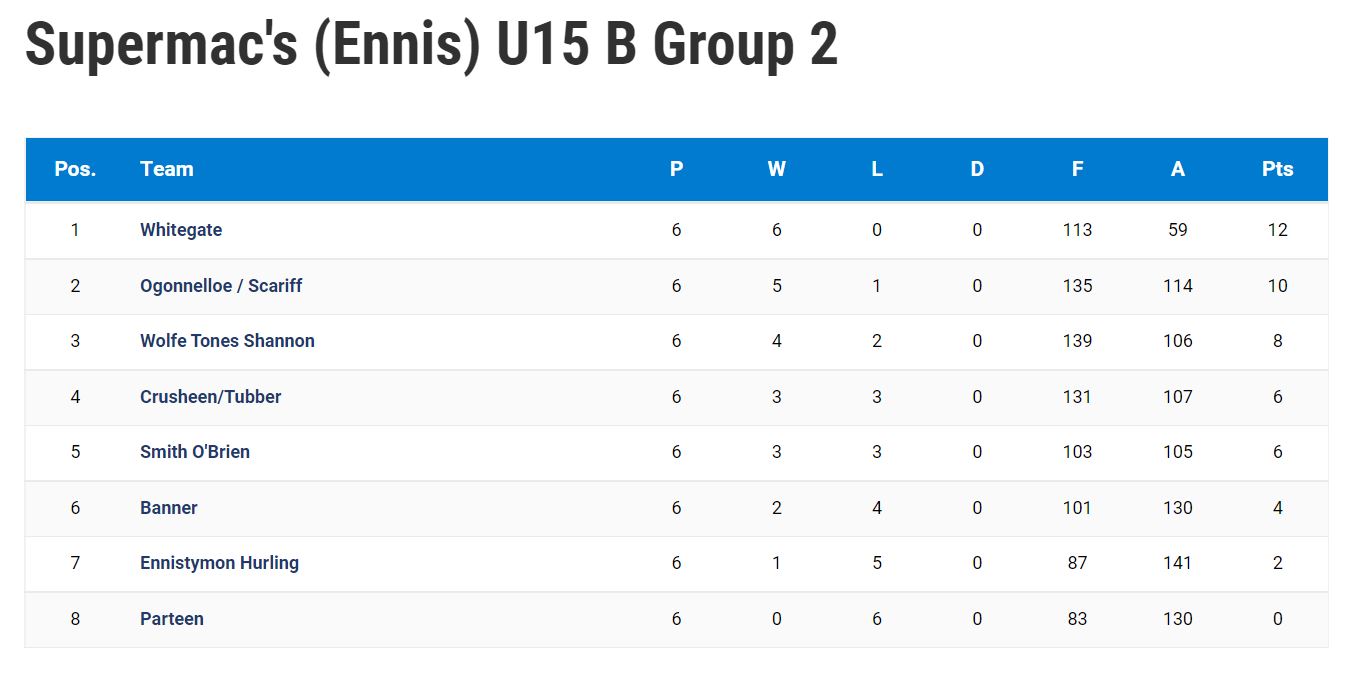
Task: Select the Wolfe Tones Shannon team
Action: 227,341
